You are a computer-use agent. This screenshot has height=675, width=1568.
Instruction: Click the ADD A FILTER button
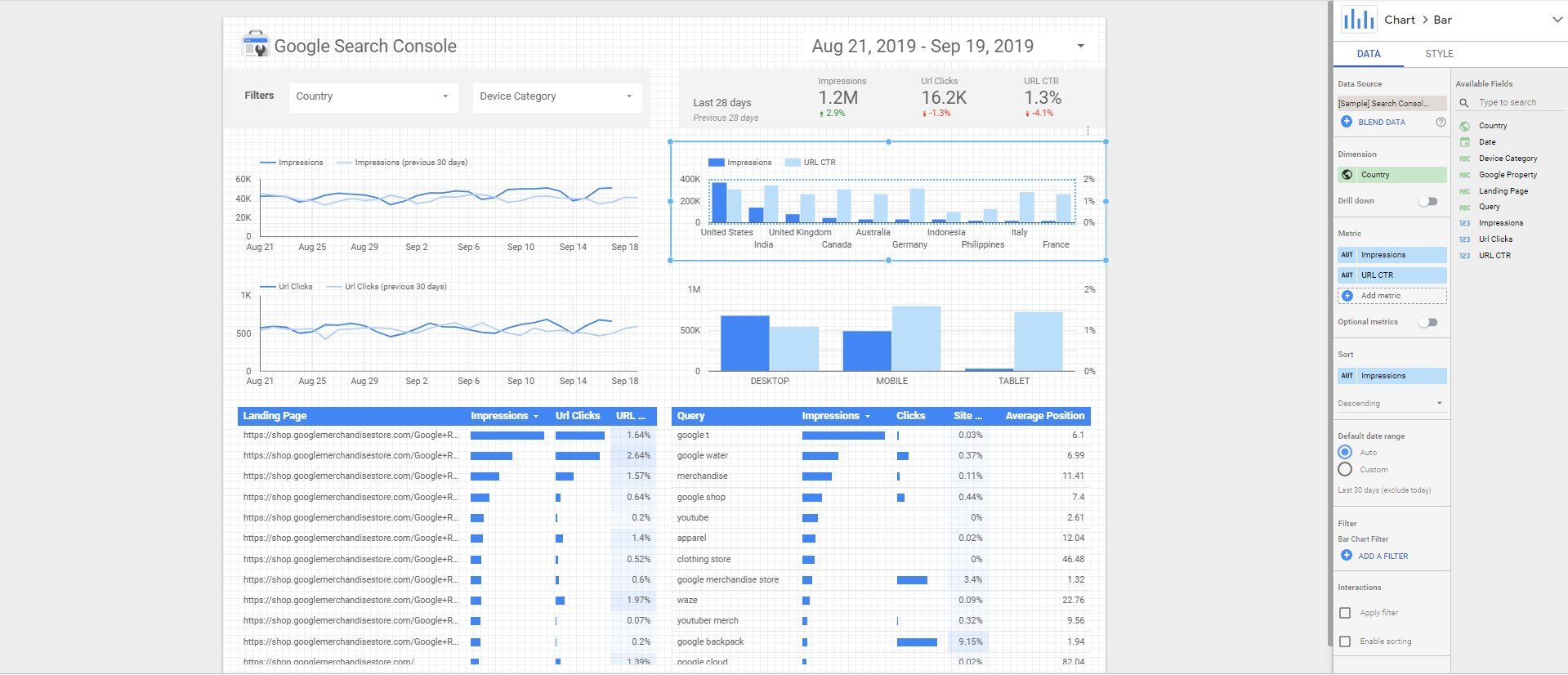click(x=1383, y=557)
